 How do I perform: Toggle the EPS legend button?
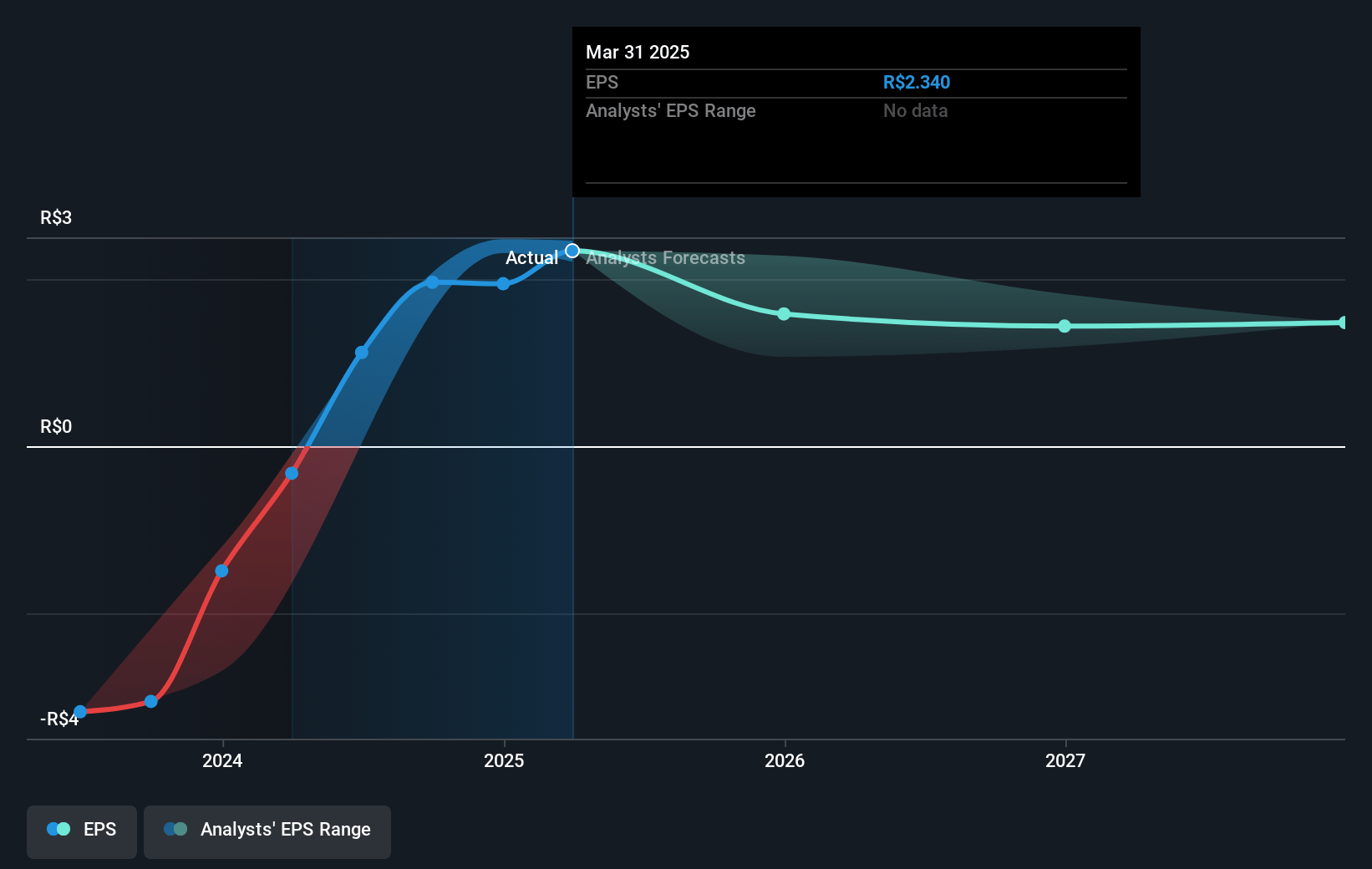[82, 831]
